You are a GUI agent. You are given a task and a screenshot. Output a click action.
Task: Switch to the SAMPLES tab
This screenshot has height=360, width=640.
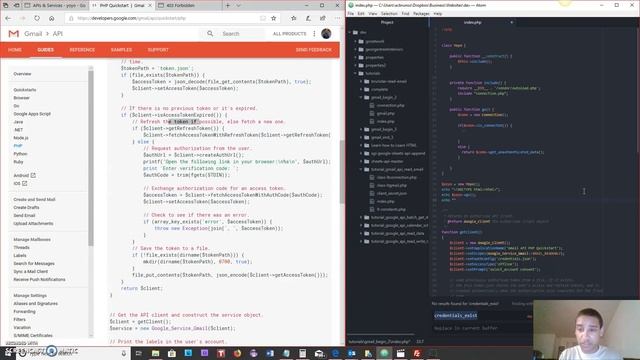[121, 50]
